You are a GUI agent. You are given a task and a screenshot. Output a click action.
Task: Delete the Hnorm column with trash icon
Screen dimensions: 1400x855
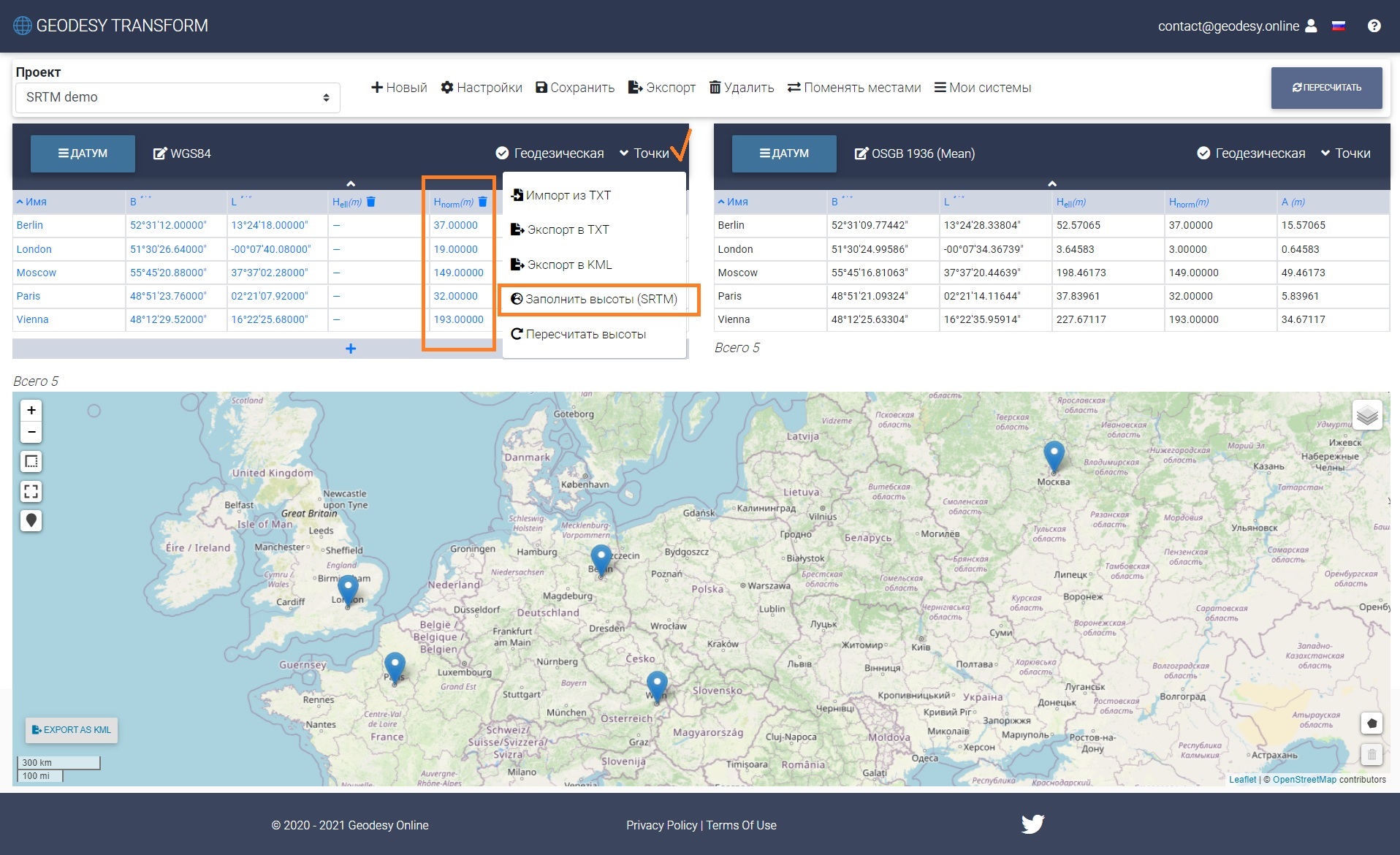coord(482,202)
